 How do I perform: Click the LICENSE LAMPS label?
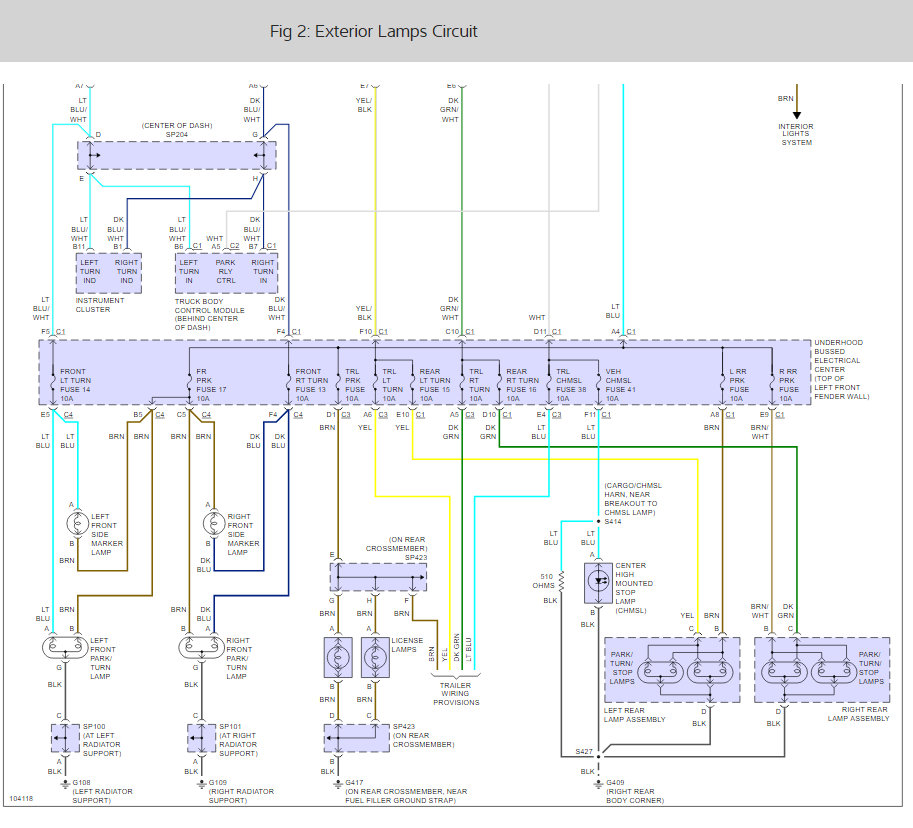click(407, 645)
